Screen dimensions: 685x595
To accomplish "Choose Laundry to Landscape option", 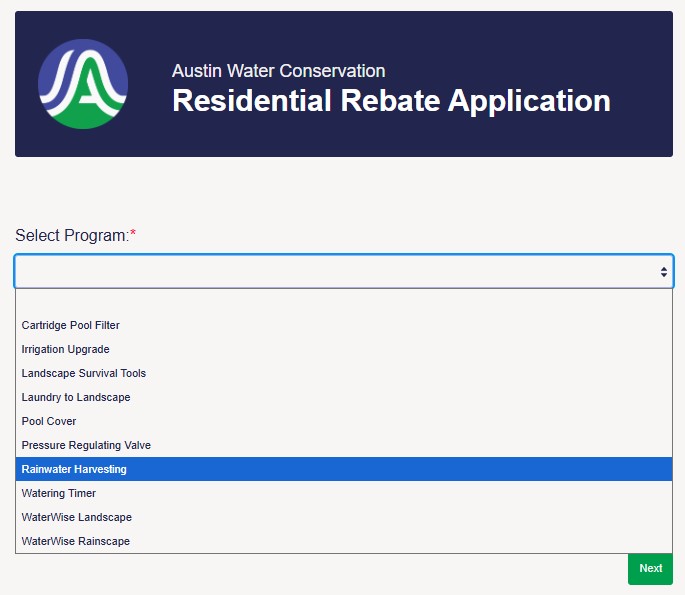I will coord(76,397).
